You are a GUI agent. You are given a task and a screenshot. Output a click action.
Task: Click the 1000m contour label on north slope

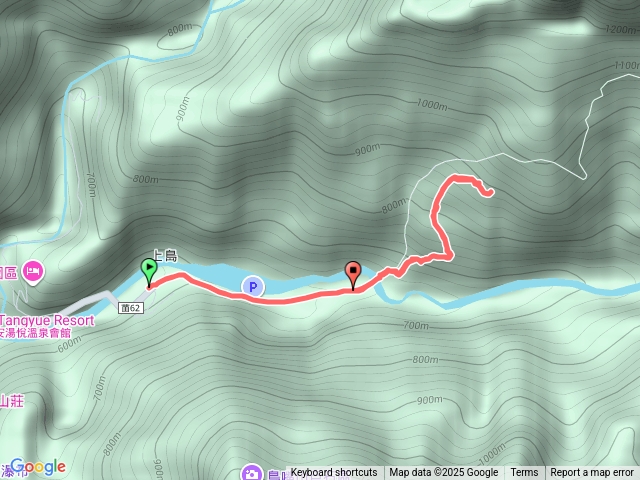click(432, 105)
